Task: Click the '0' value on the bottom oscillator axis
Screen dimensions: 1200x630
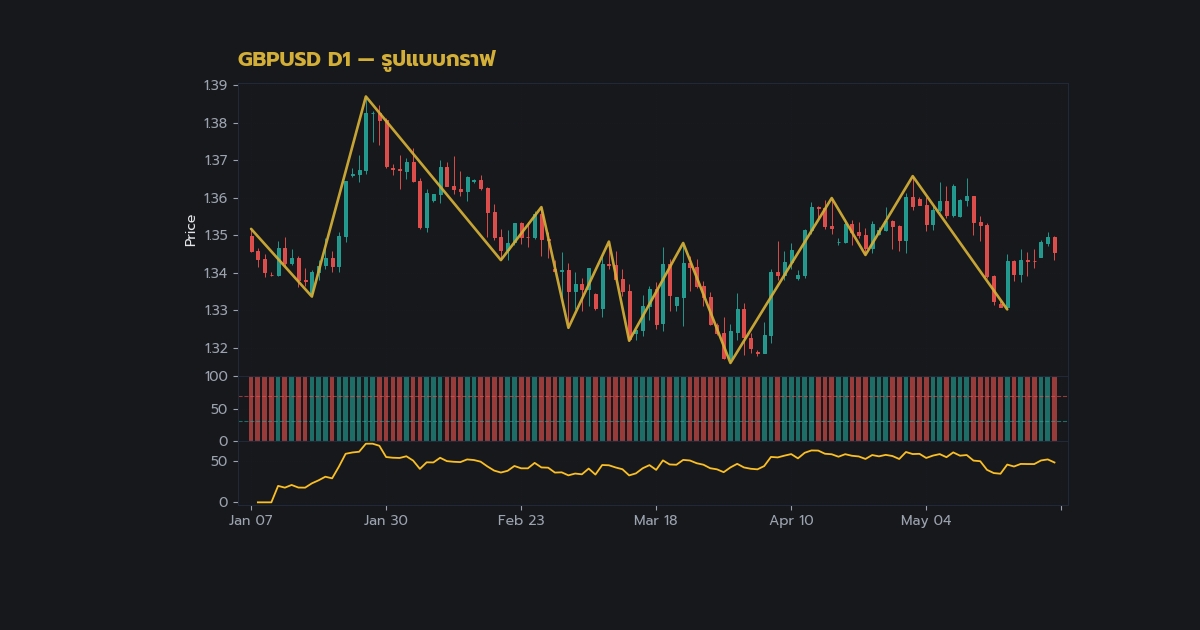Action: click(x=223, y=502)
